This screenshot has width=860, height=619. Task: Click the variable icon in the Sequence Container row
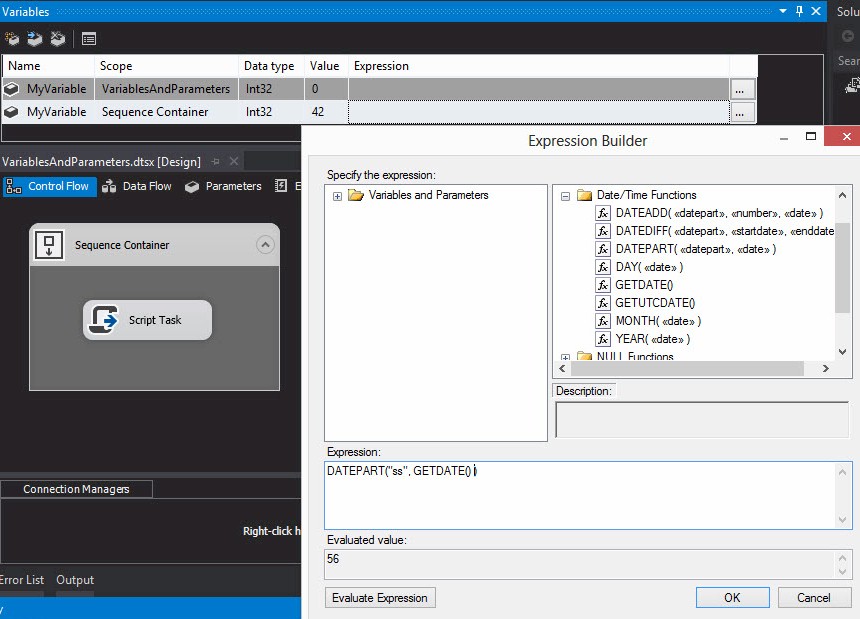[x=11, y=112]
